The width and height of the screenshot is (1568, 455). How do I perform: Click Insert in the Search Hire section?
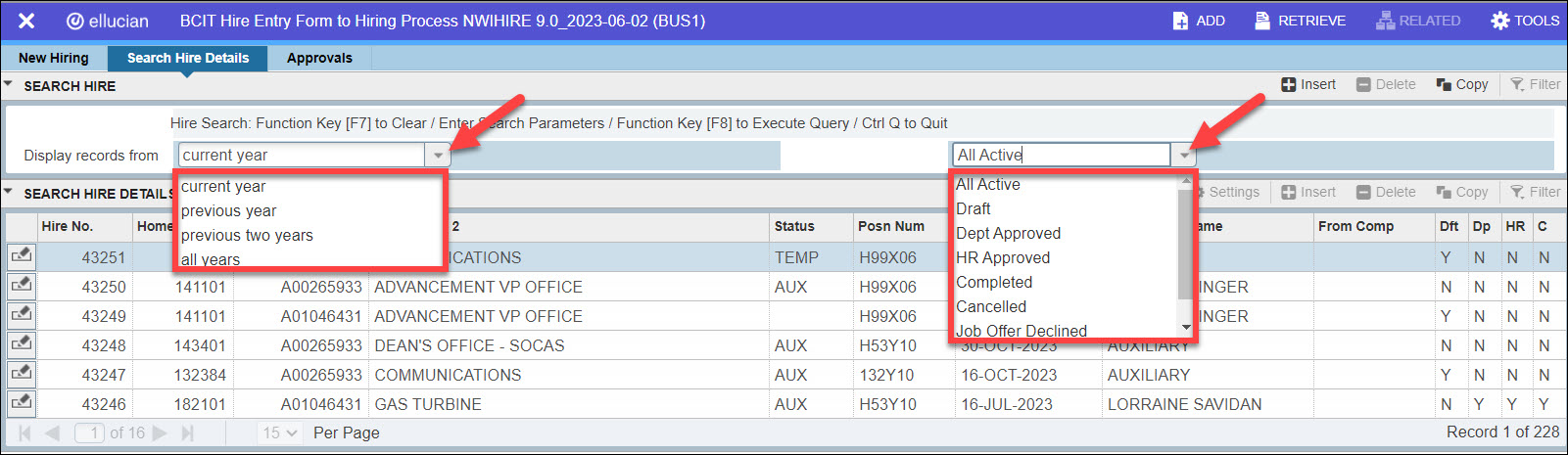click(x=1308, y=85)
